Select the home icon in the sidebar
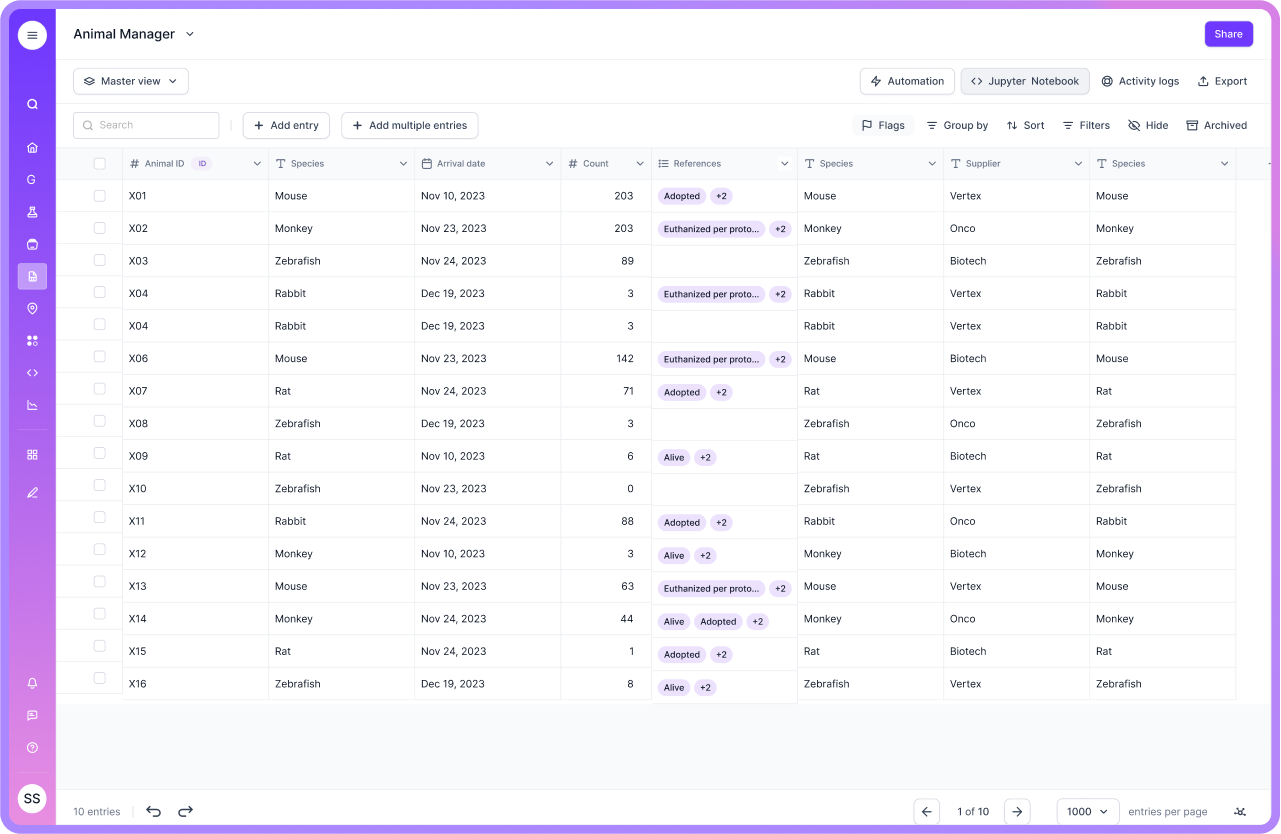The image size is (1281, 834). 32,147
